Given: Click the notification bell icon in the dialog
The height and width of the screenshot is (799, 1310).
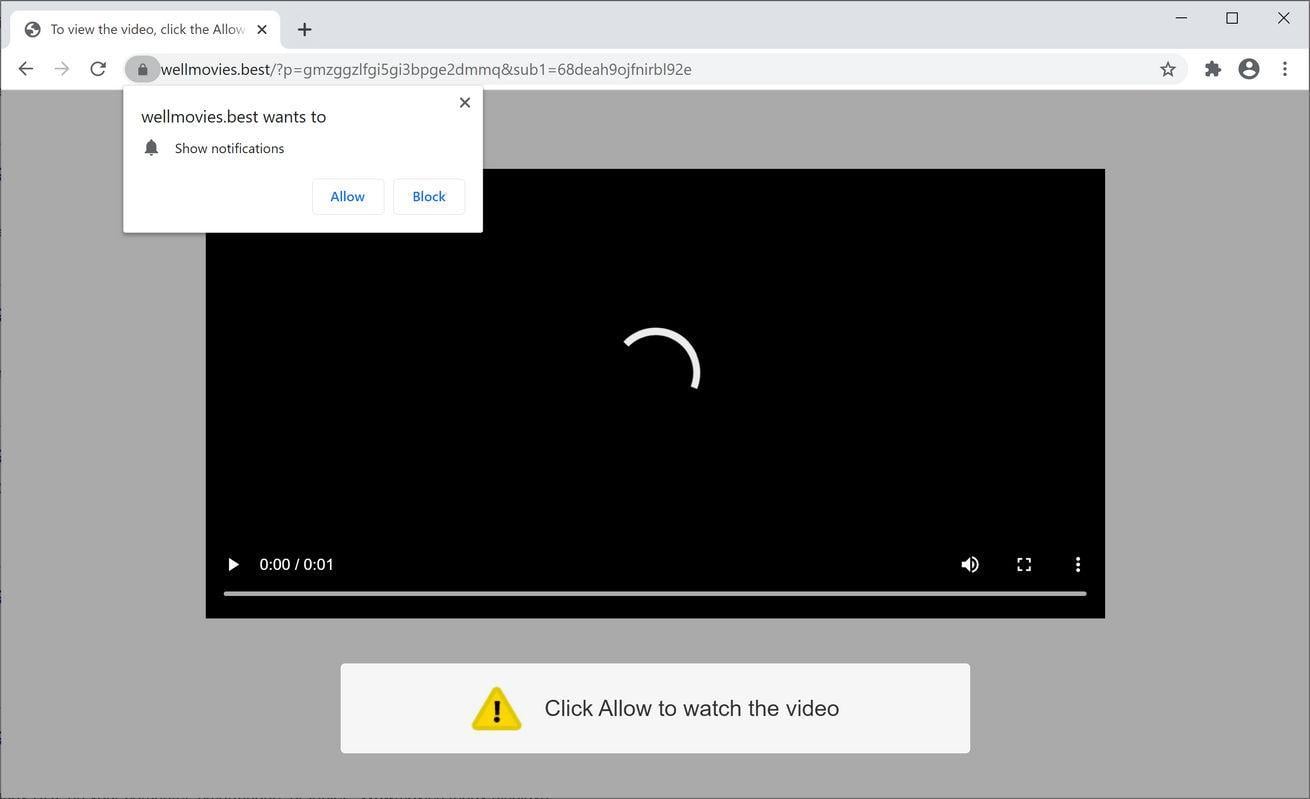Looking at the screenshot, I should [151, 147].
